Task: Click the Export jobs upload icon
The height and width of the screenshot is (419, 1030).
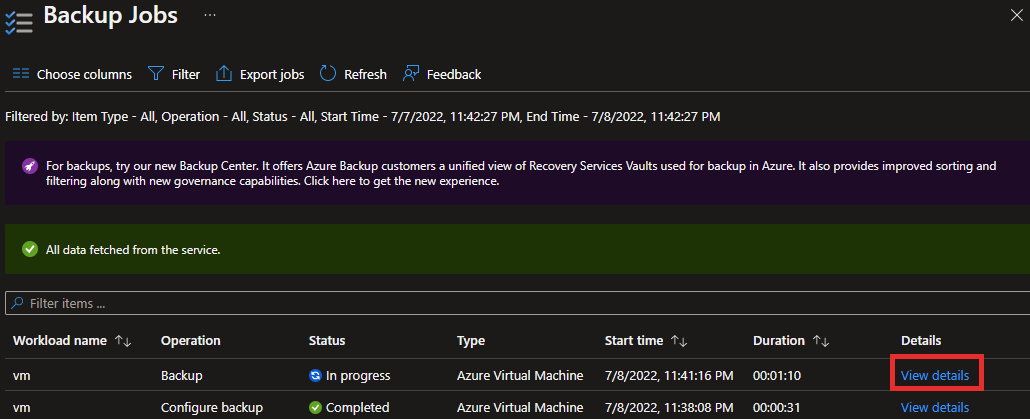Action: (224, 74)
